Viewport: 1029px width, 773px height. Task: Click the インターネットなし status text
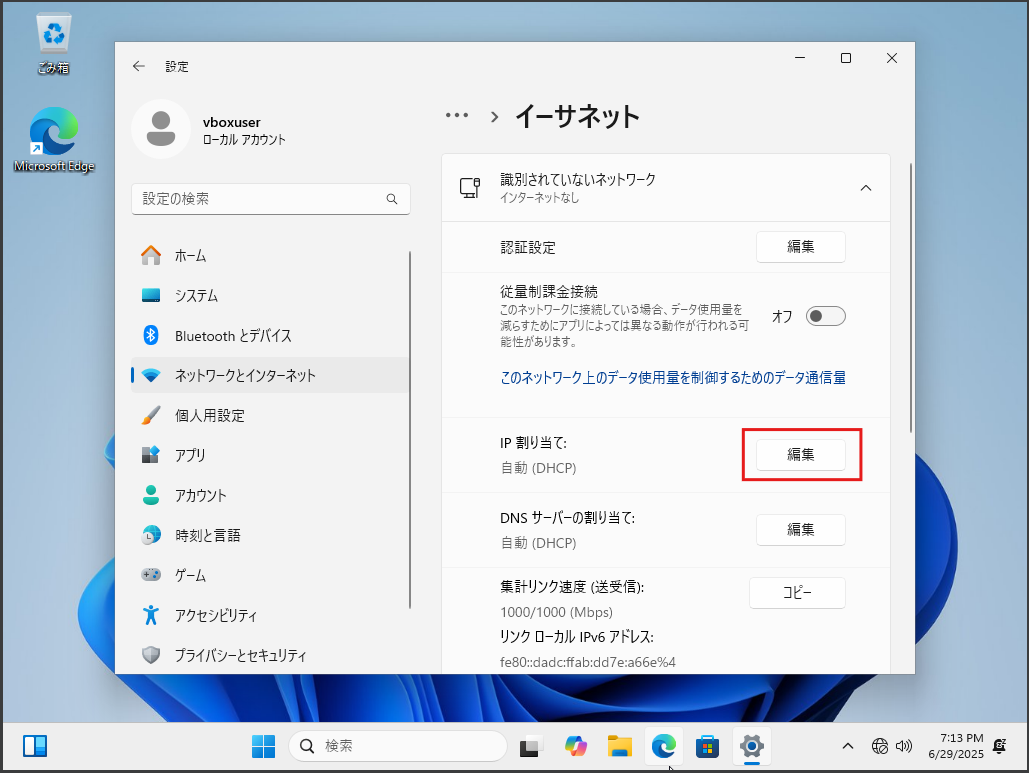click(x=539, y=198)
